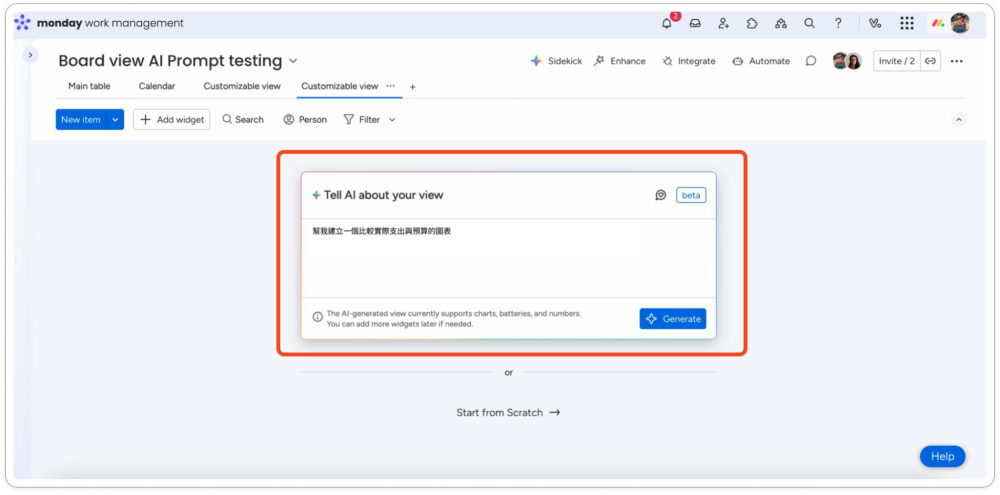This screenshot has height=495, width=1000.
Task: Click the AI prompt text field
Action: (x=508, y=255)
